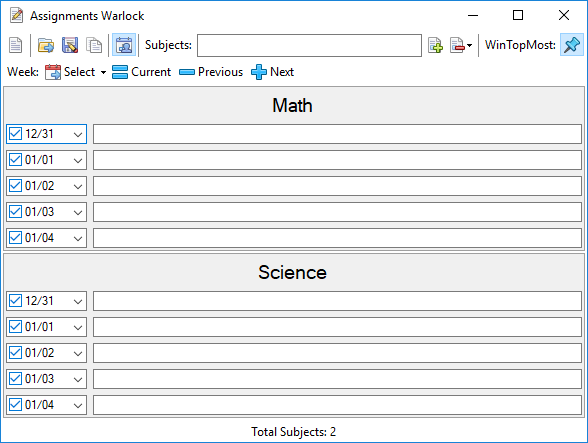Click the Add subject icon
Screen dimensions: 588x443
point(435,45)
